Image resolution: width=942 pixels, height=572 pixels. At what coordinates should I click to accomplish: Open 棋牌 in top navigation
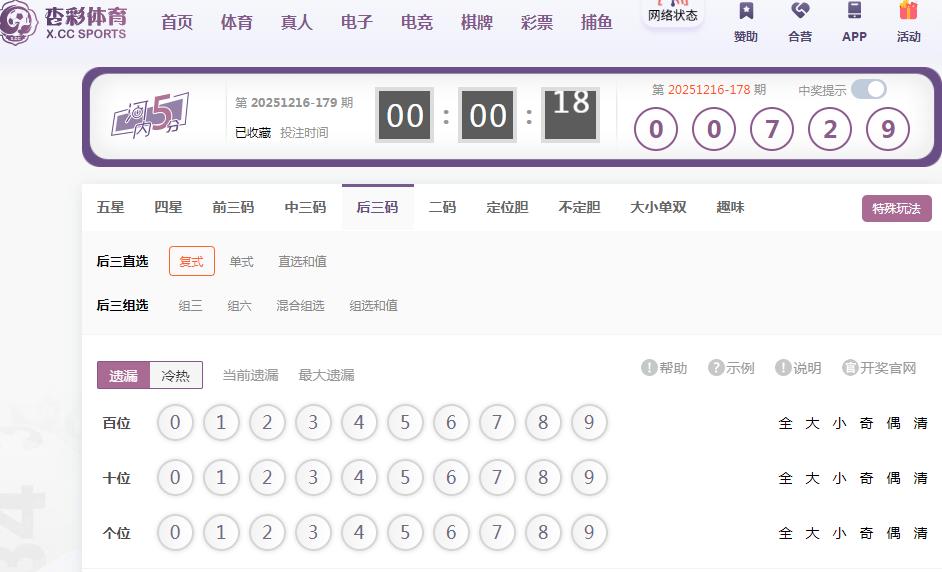(x=477, y=22)
